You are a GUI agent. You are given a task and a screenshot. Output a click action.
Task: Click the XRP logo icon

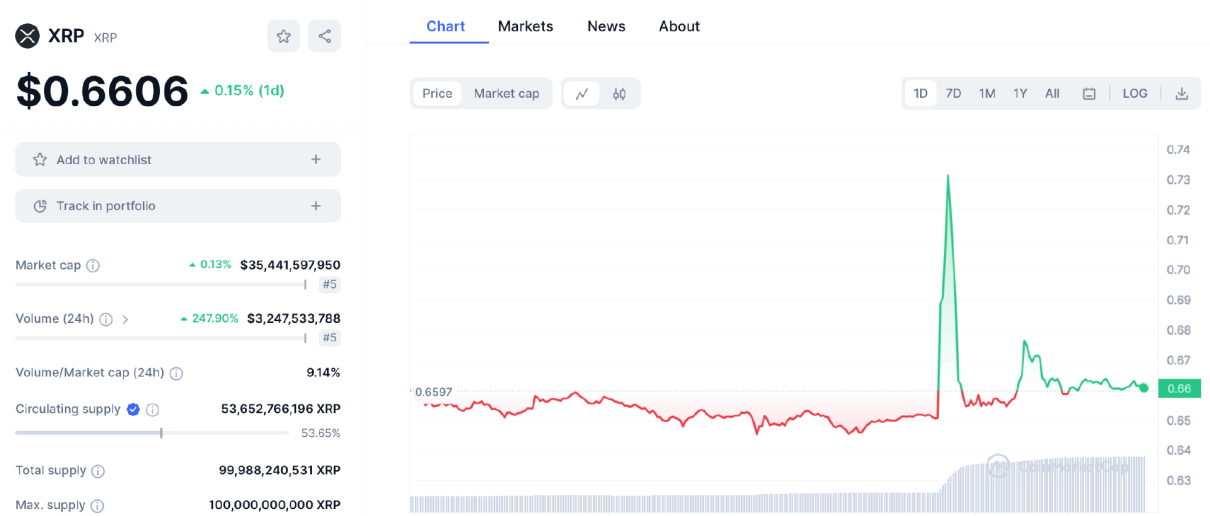[x=27, y=36]
